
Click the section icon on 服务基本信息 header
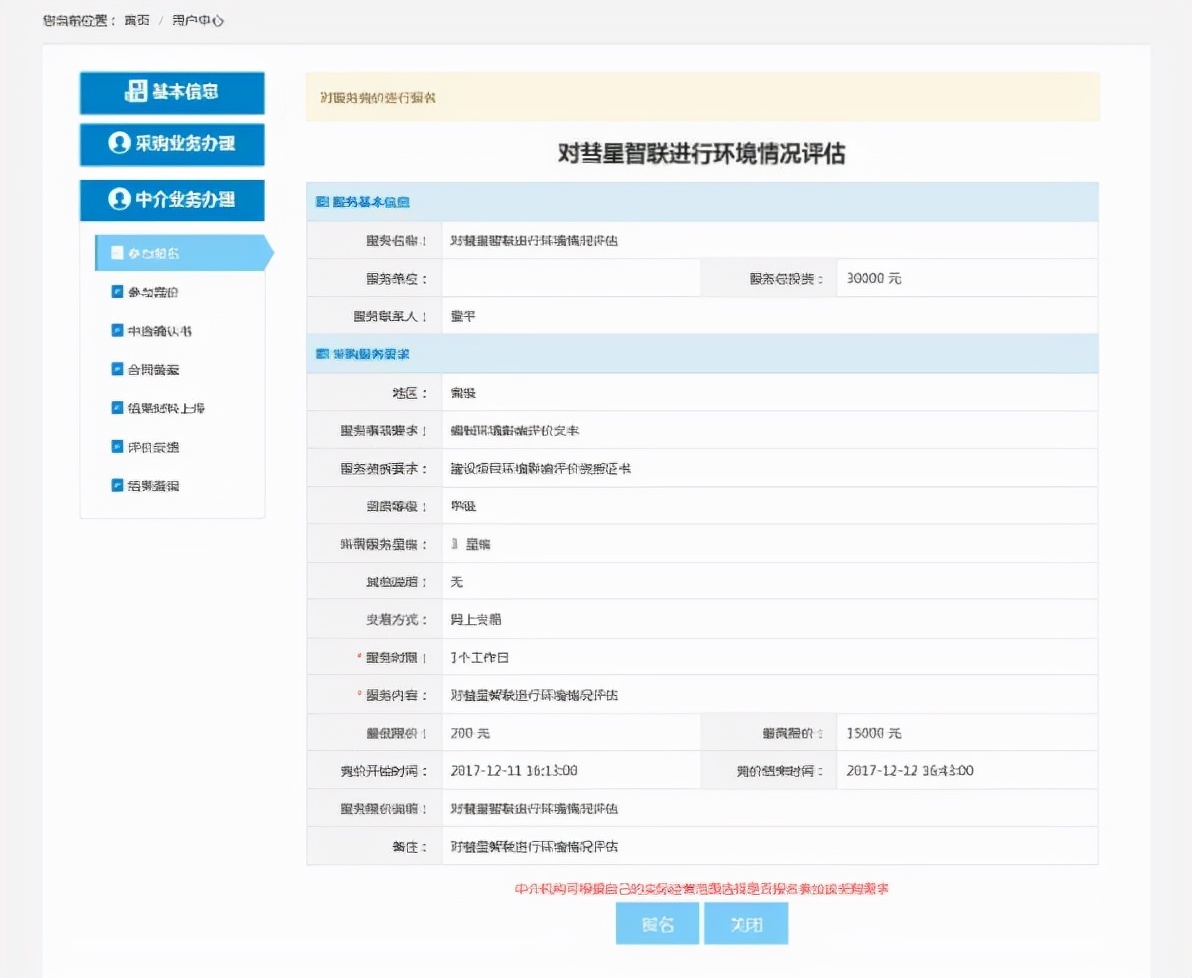[322, 203]
